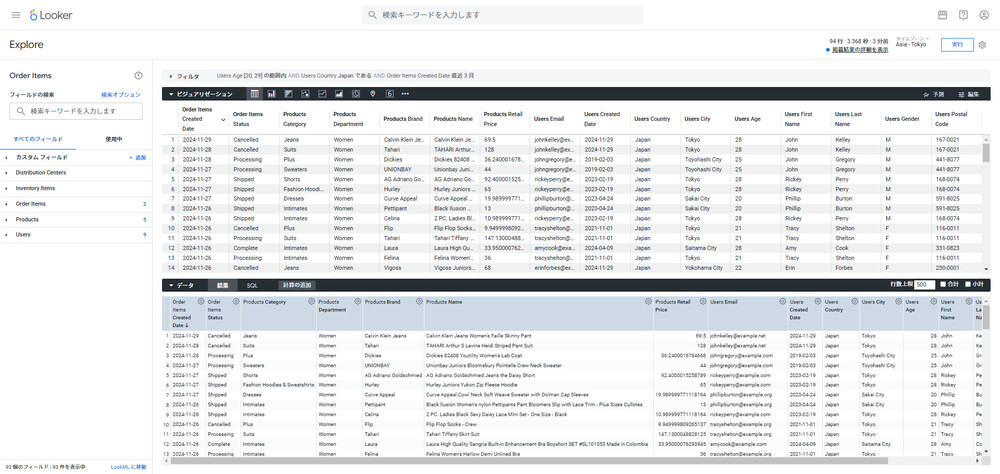
Task: Open the help icon in header
Action: [963, 15]
